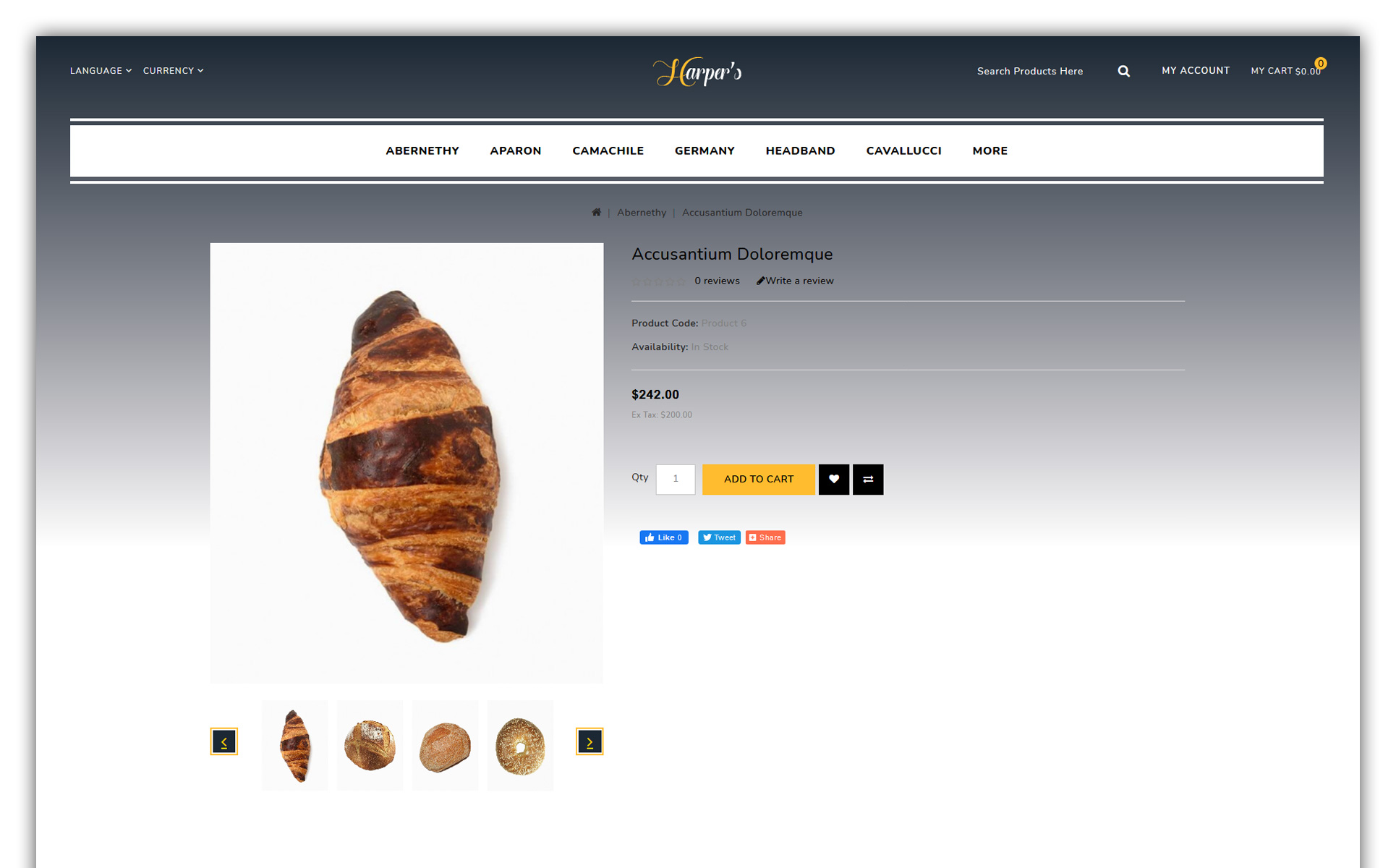Click the Twitter Tweet button
This screenshot has height=868, width=1396.
click(x=719, y=537)
